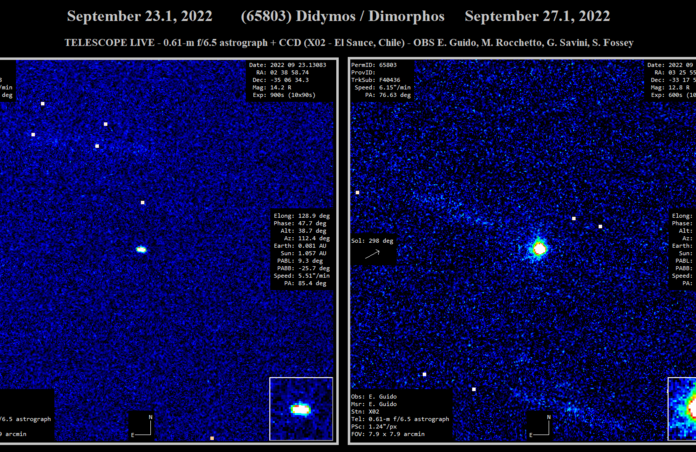This screenshot has width=696, height=452.
Task: Click "Msr: E. Guido" in right panel
Action: click(374, 404)
